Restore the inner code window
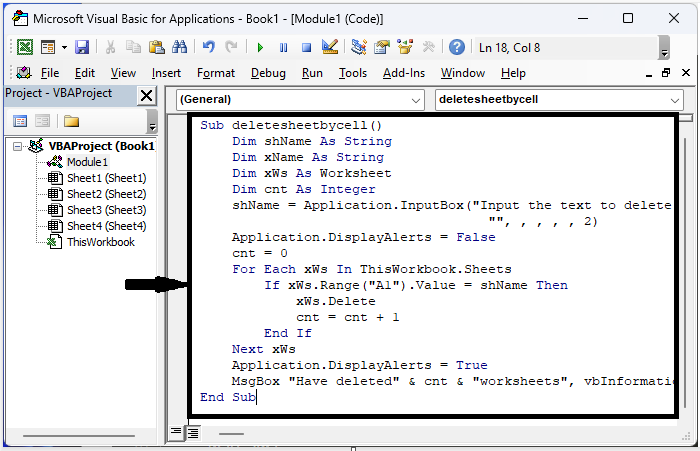The image size is (700, 451). pos(666,73)
